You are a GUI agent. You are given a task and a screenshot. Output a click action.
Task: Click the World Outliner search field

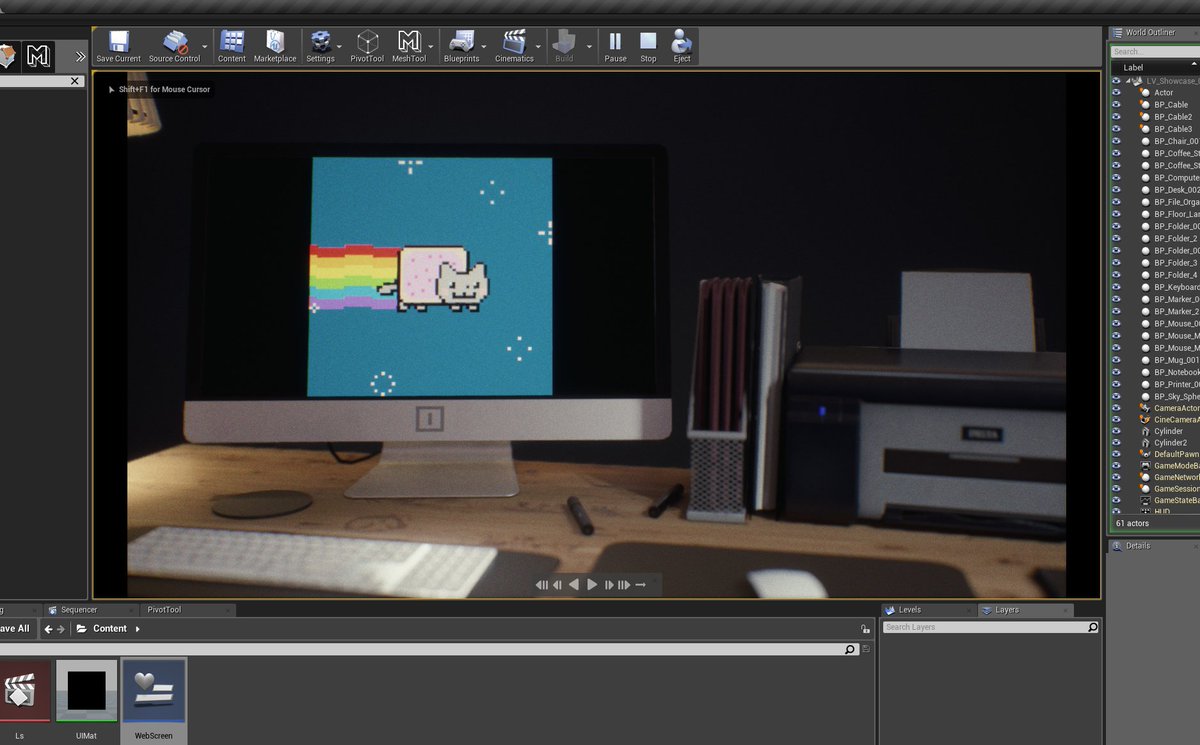coord(1155,51)
